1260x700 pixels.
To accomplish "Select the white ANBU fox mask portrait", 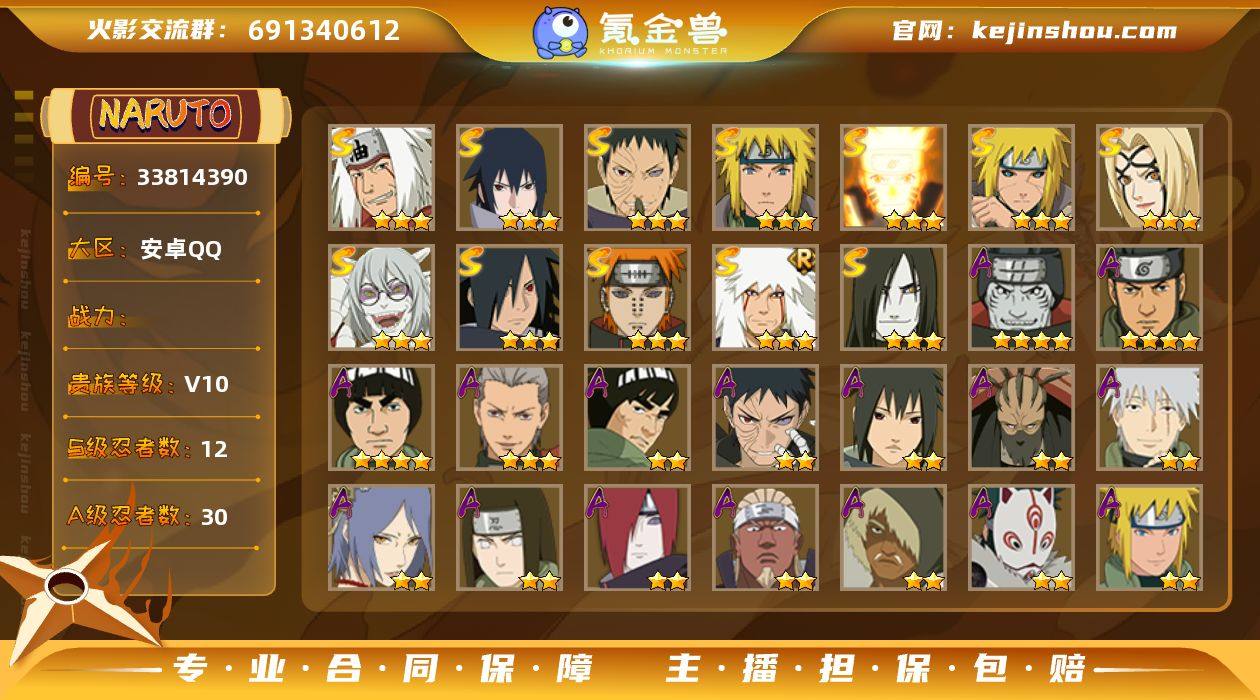I will (x=1022, y=538).
